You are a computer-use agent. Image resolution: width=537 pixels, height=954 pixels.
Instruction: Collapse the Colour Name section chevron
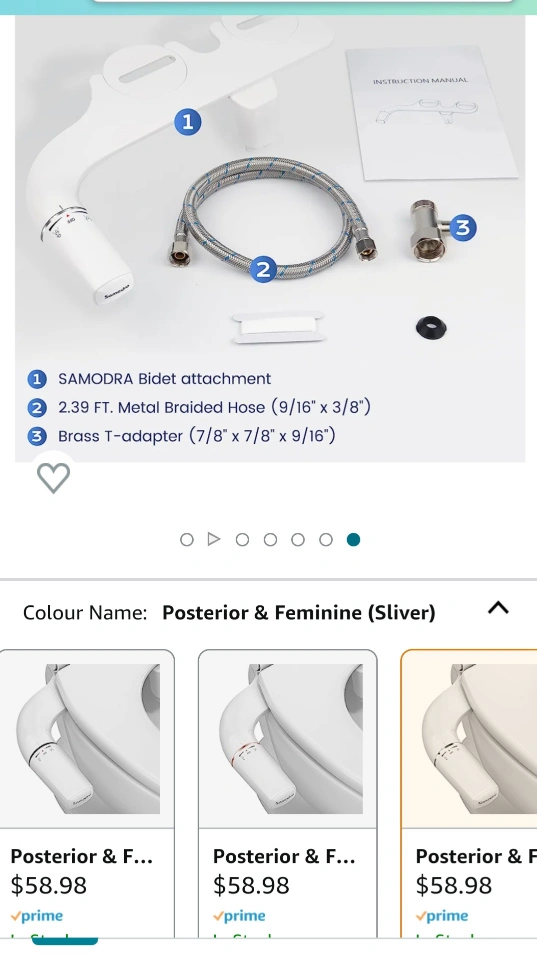pos(498,608)
